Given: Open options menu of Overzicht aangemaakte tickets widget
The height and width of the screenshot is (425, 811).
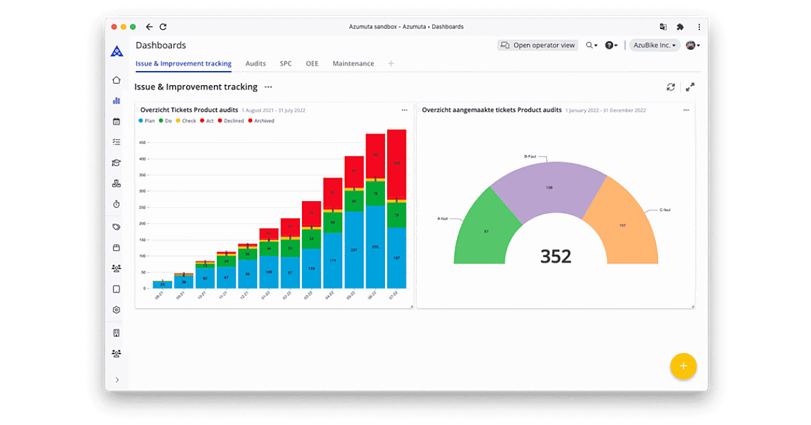Looking at the screenshot, I should [686, 110].
